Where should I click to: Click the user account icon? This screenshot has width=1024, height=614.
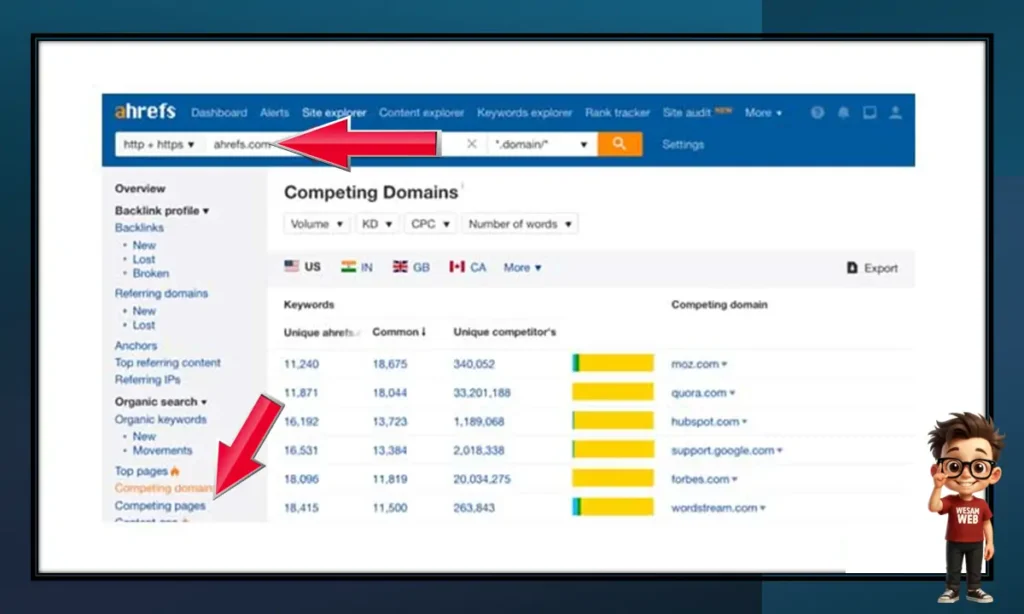895,113
